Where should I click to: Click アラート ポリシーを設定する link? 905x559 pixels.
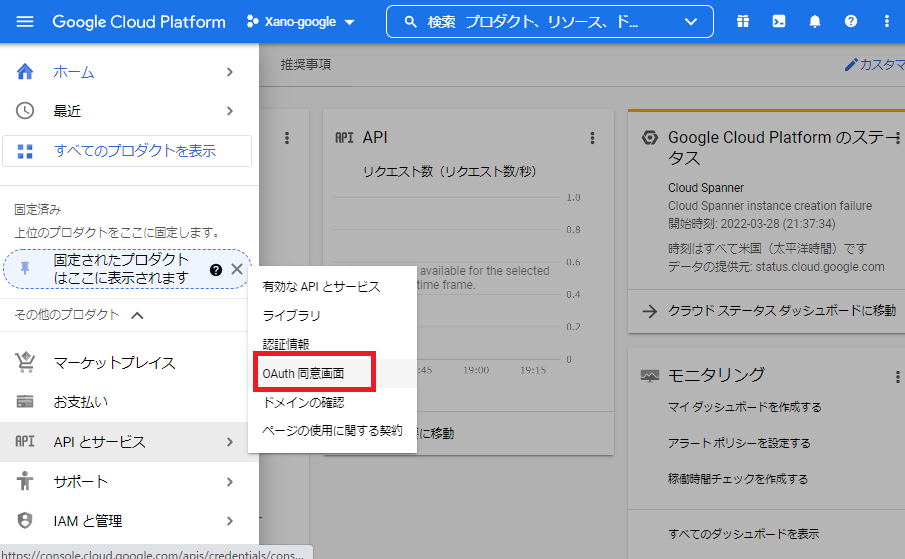coord(739,443)
